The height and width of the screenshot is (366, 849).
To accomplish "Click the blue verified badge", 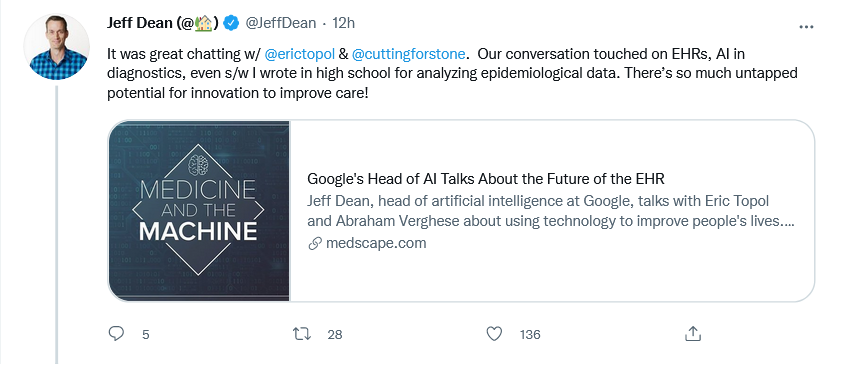I will 232,23.
